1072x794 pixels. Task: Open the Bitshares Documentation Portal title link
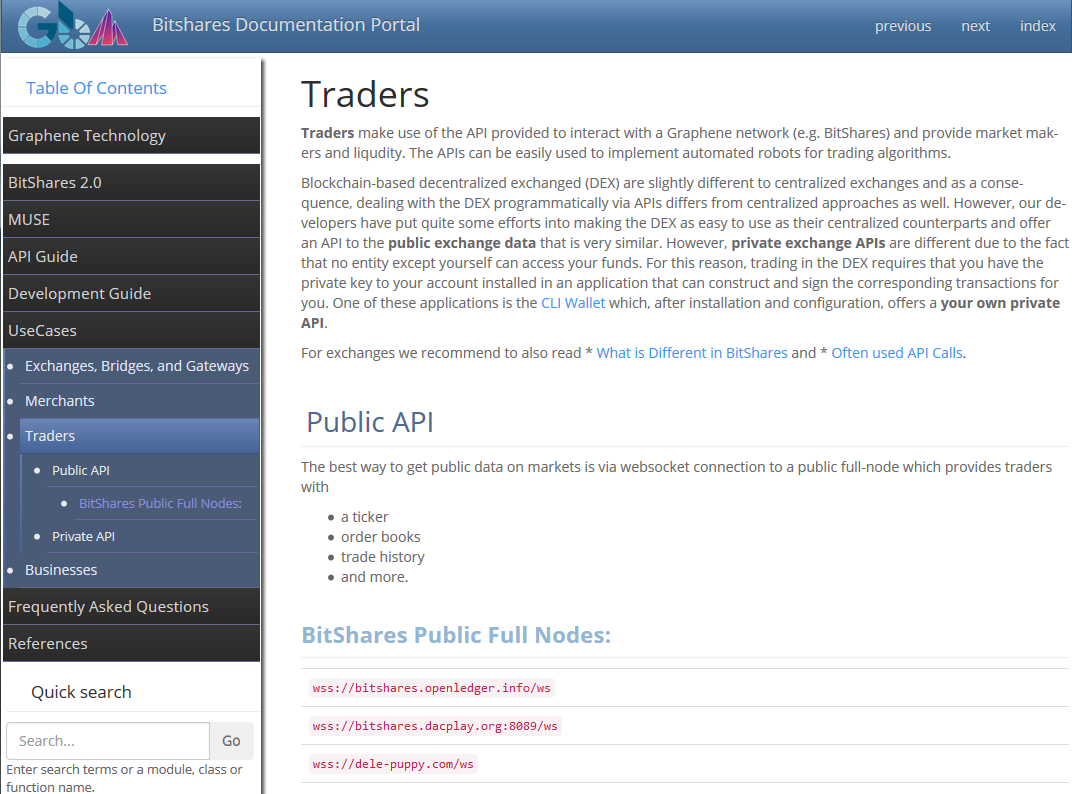(286, 25)
